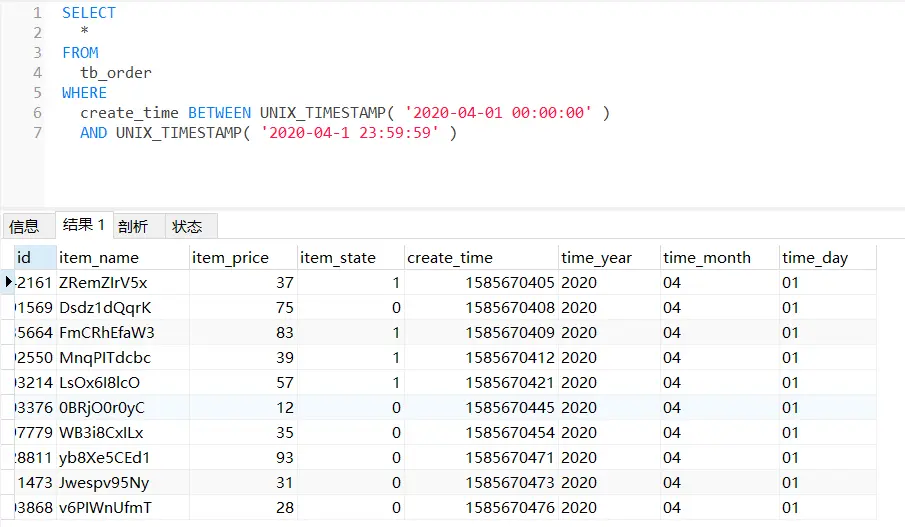Click line number 7 in gutter
905x527 pixels.
click(38, 133)
